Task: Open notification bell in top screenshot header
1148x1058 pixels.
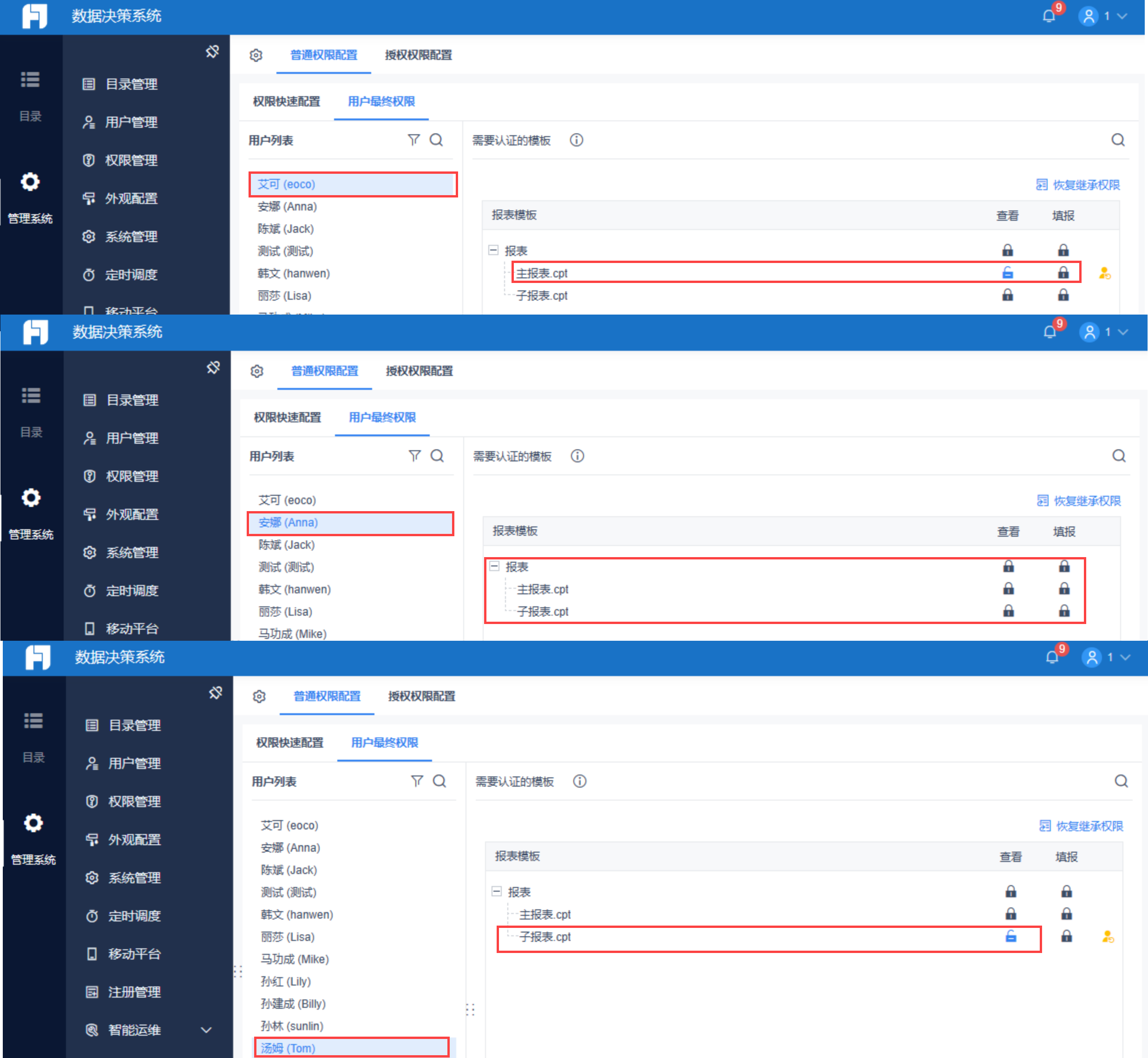Action: 1049,16
